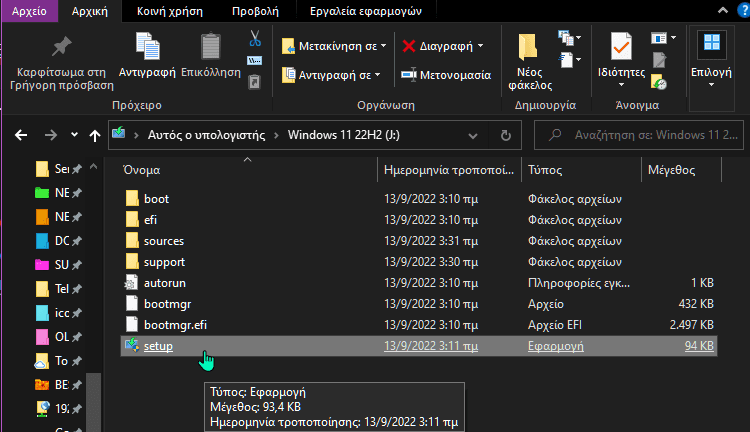Pin to Quick access (Καρφίτσωμα)
This screenshot has height=432, width=750.
pyautogui.click(x=62, y=61)
